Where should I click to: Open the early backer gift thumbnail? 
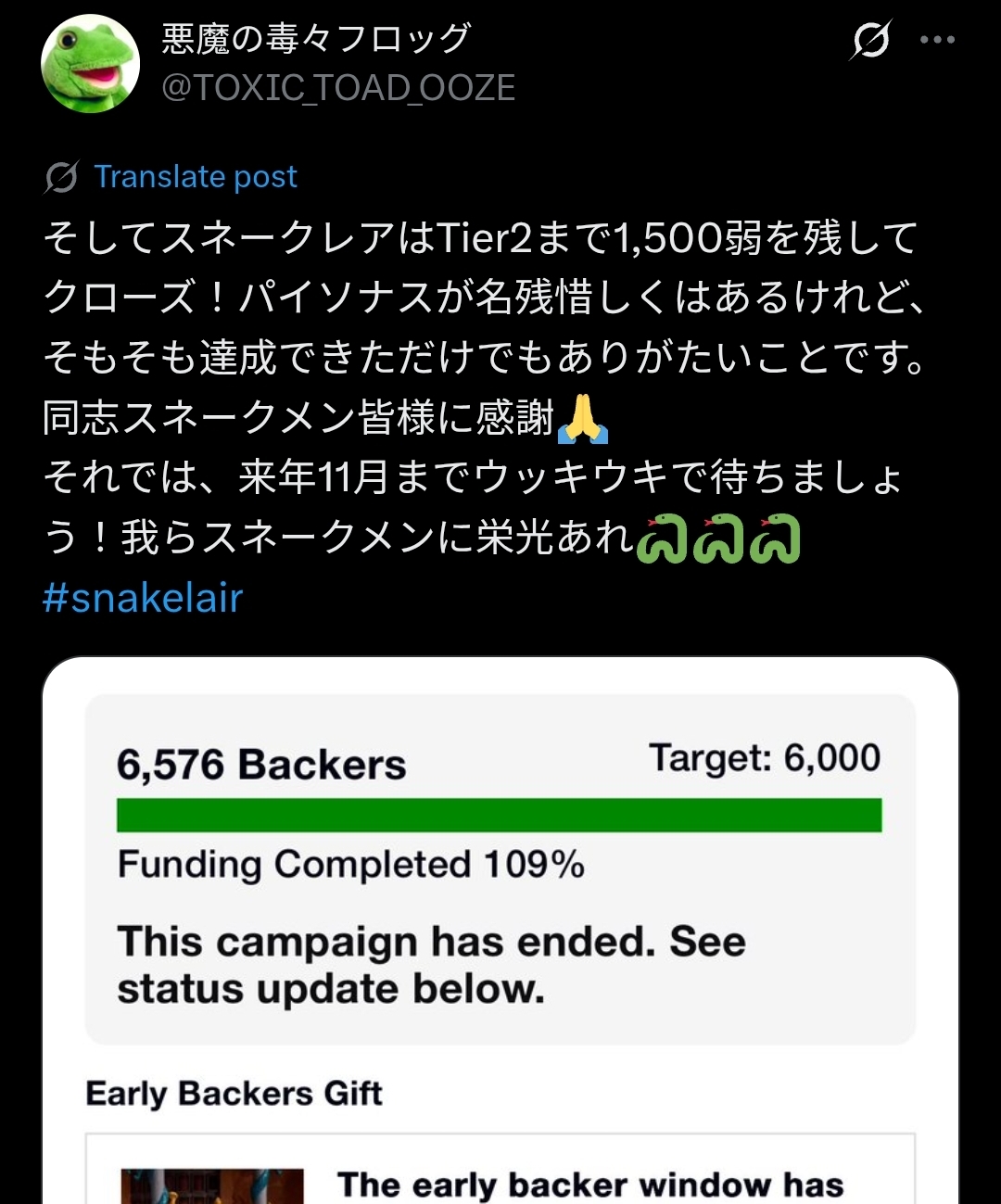pyautogui.click(x=212, y=1185)
